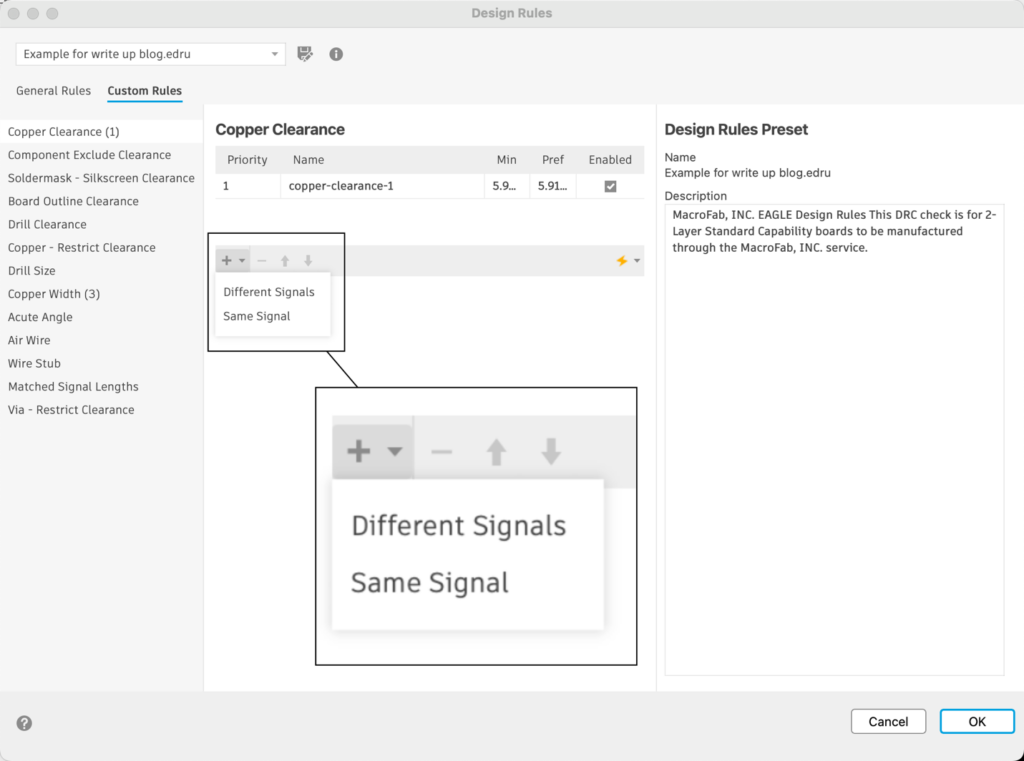Click into the Description text box
The image size is (1024, 761).
(834, 440)
